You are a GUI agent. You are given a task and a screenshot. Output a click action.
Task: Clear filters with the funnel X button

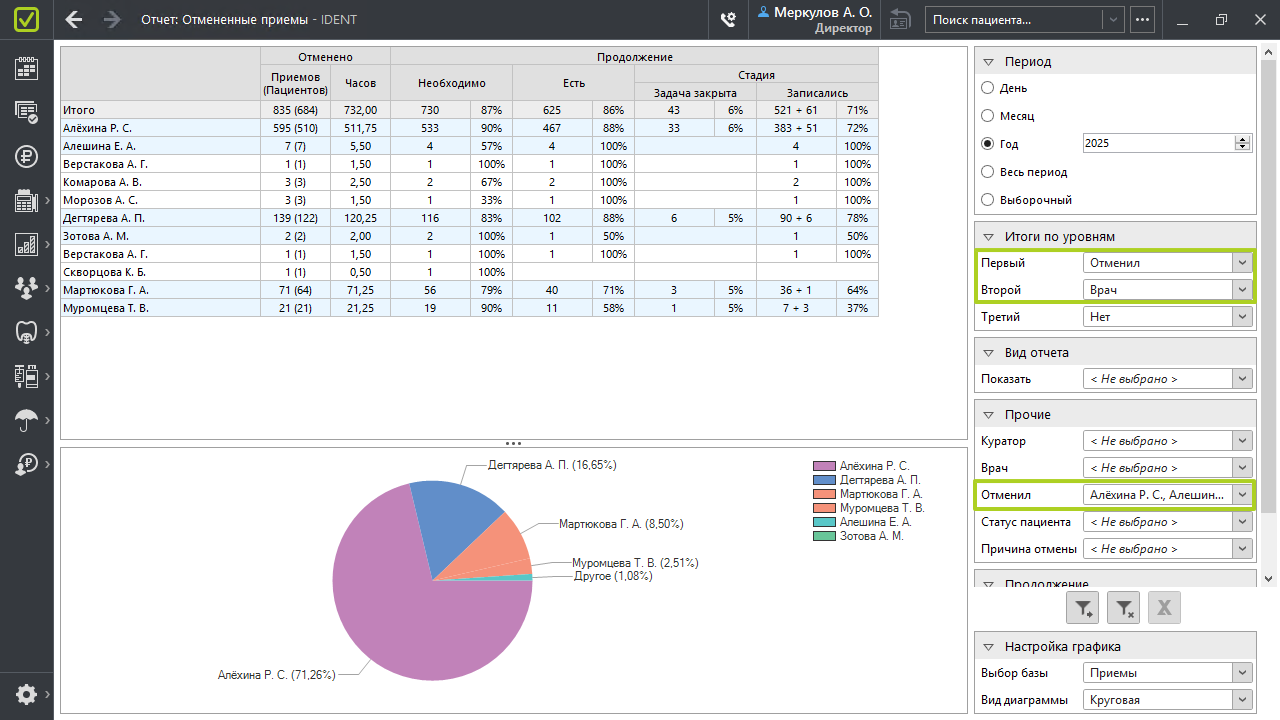tap(1124, 607)
